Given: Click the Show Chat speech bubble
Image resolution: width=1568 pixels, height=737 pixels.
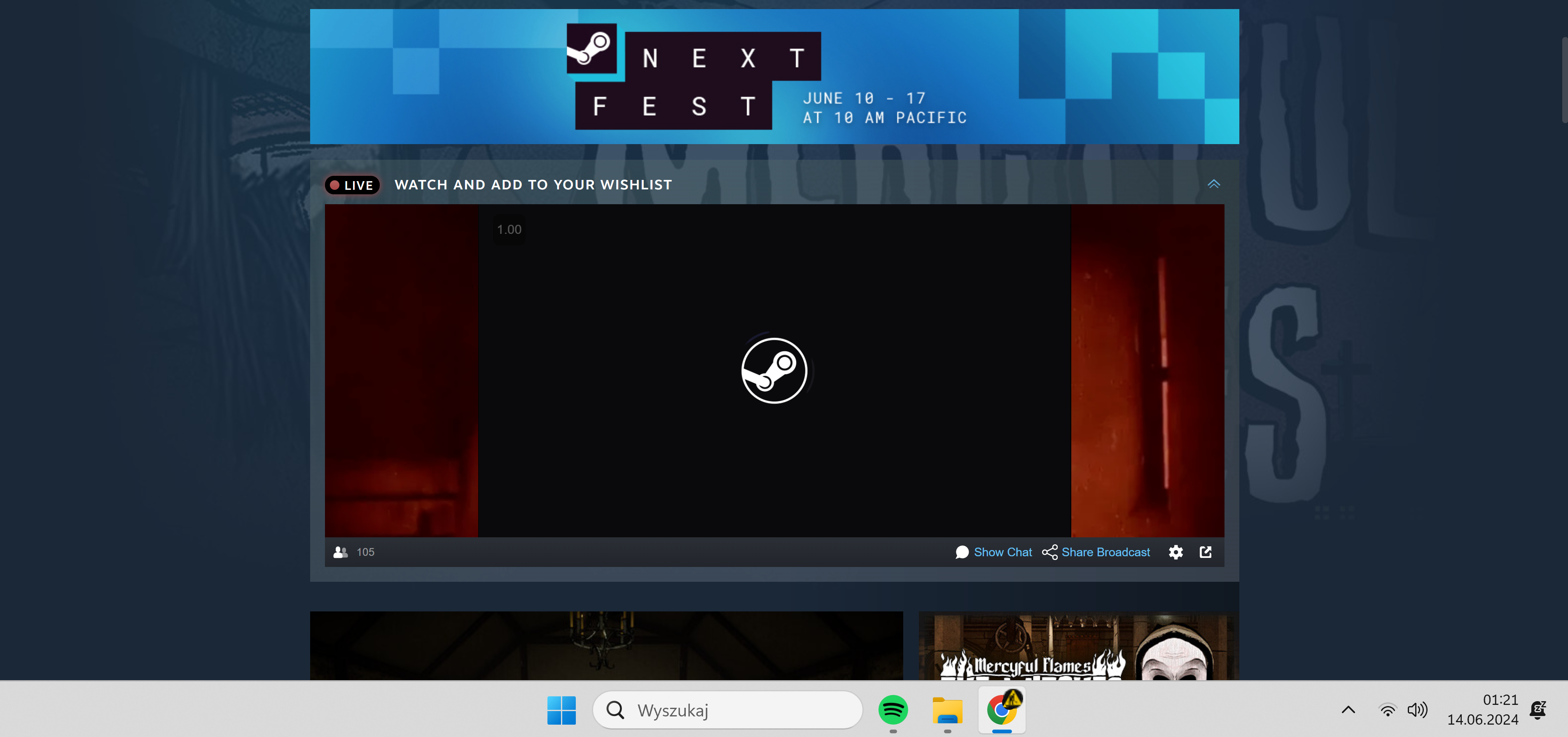Looking at the screenshot, I should click(962, 552).
